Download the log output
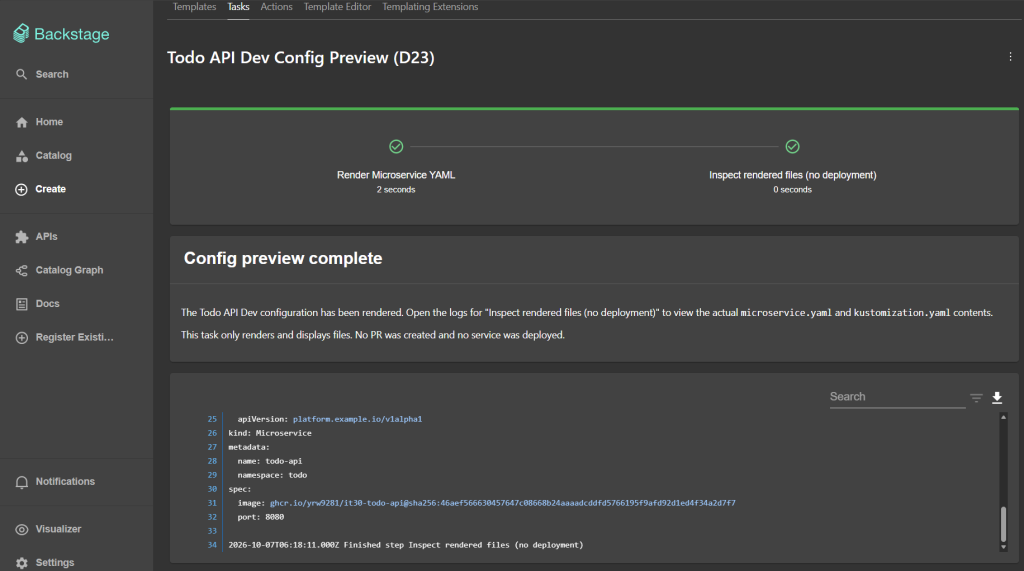Screen dimensions: 1024x571 point(997,397)
